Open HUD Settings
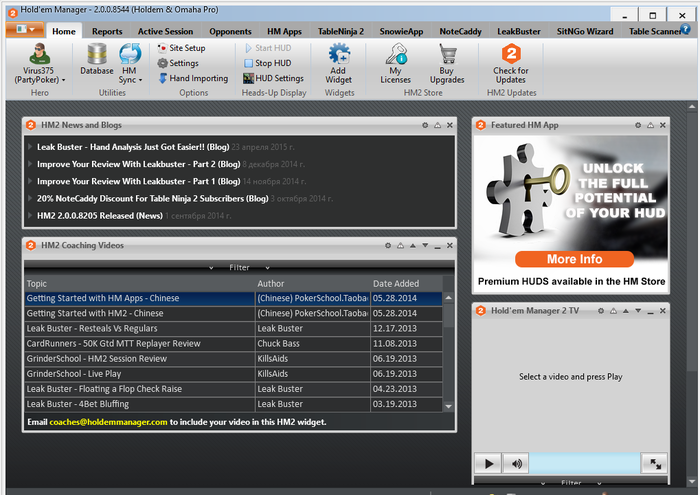This screenshot has width=700, height=495. point(274,78)
